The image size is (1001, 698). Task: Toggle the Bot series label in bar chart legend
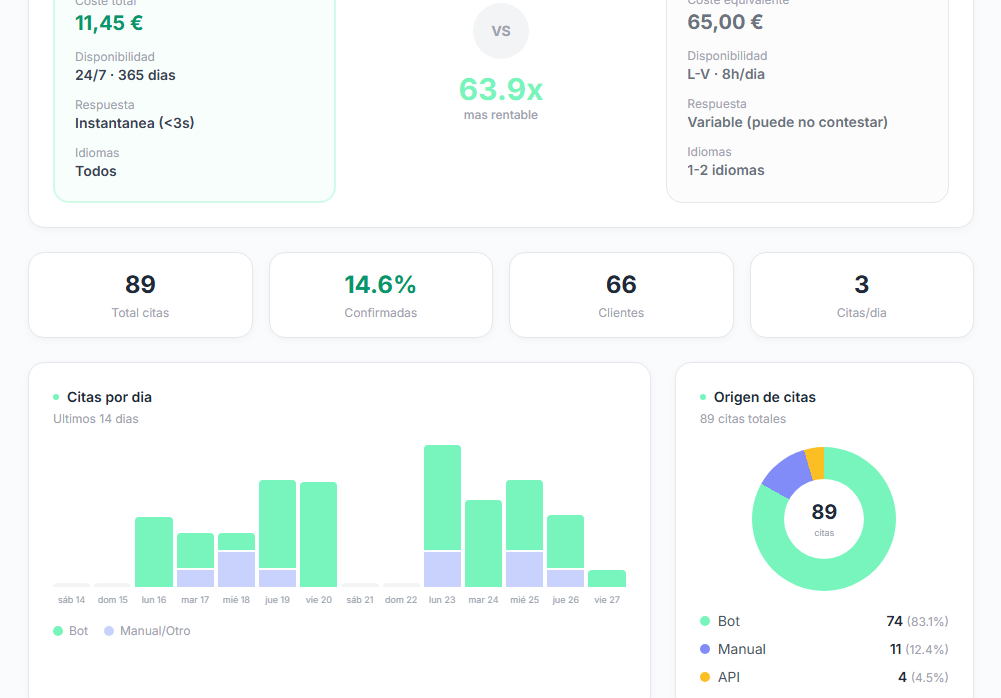pos(78,631)
